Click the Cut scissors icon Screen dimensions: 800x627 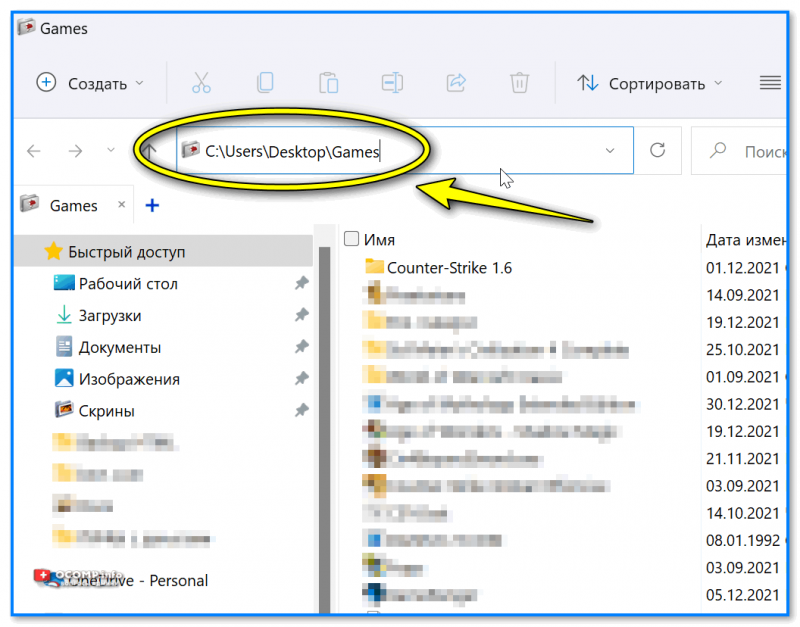201,83
